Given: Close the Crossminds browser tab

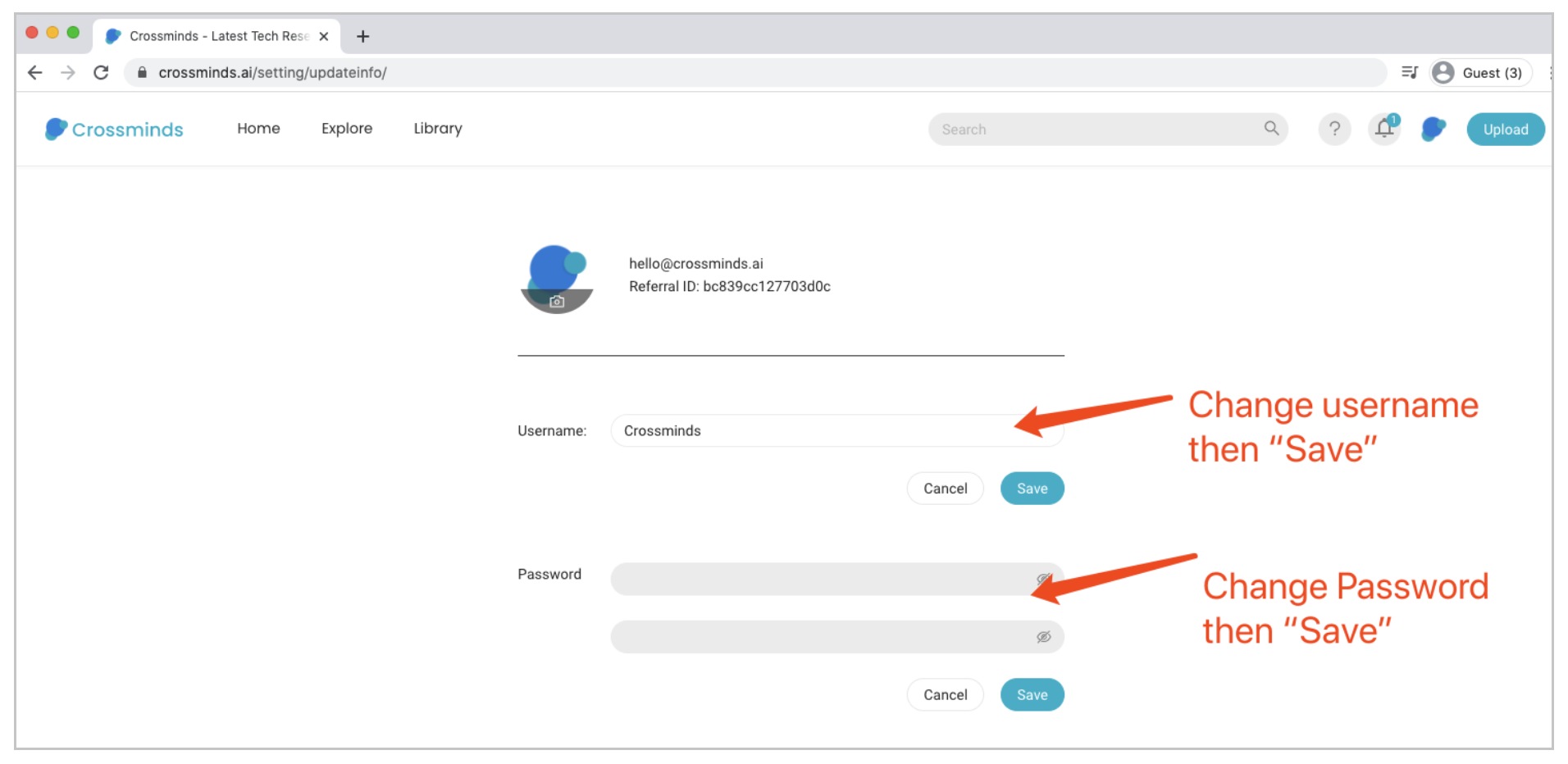Looking at the screenshot, I should [324, 36].
